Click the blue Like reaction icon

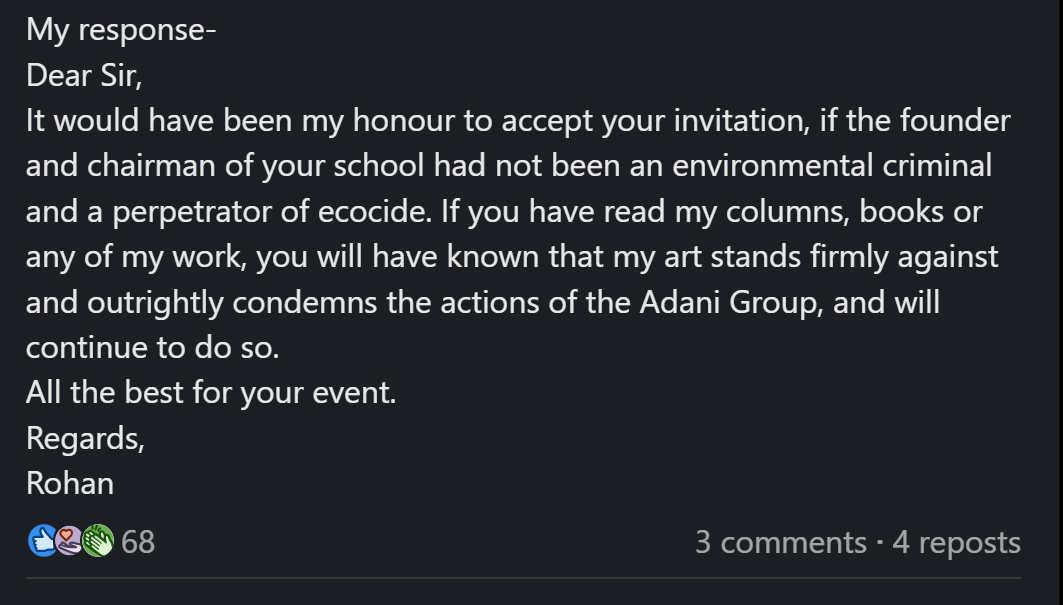(x=42, y=542)
